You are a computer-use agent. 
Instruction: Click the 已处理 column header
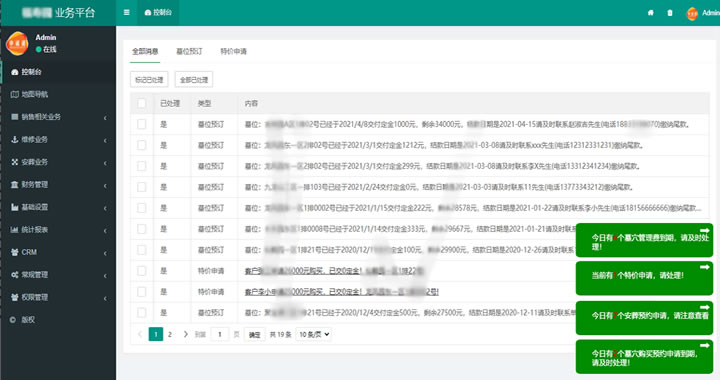(170, 103)
